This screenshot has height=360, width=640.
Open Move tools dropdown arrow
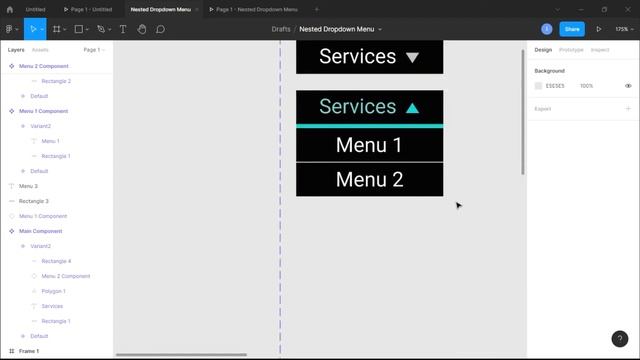[x=42, y=29]
